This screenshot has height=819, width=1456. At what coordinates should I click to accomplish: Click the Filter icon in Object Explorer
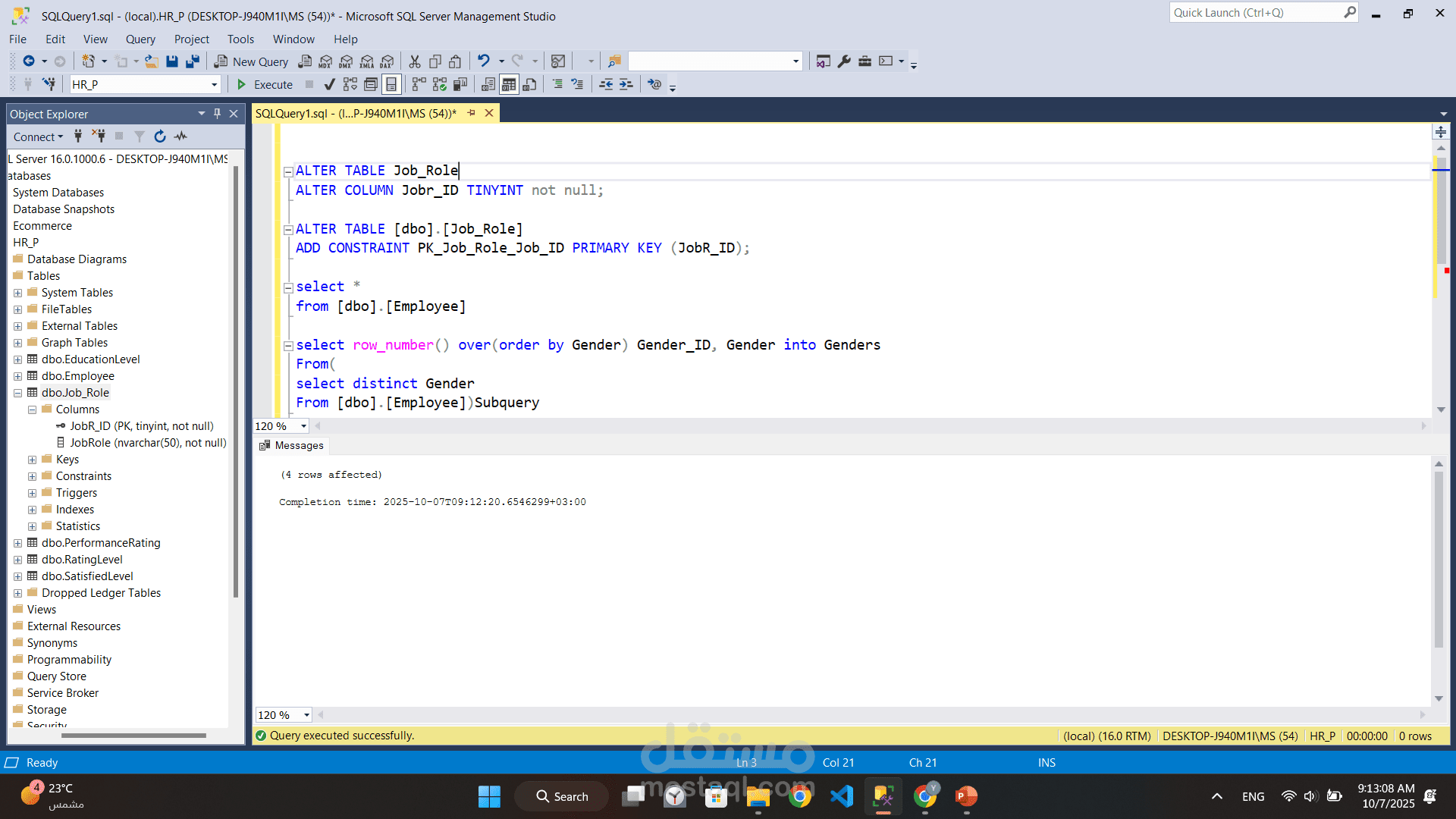[140, 136]
